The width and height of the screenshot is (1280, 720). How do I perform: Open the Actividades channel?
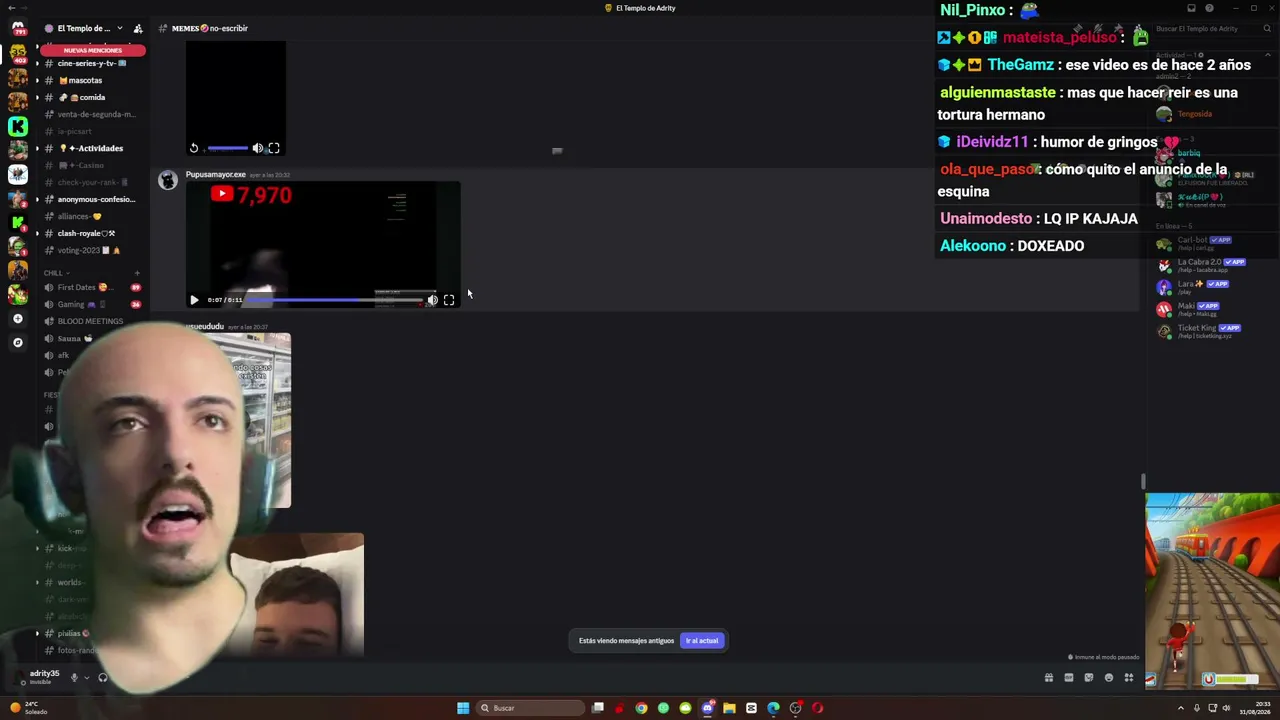click(x=91, y=148)
